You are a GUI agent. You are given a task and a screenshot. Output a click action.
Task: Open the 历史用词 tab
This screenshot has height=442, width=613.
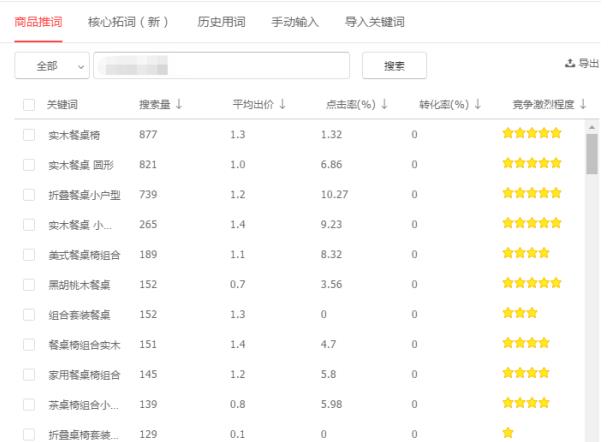tap(221, 21)
